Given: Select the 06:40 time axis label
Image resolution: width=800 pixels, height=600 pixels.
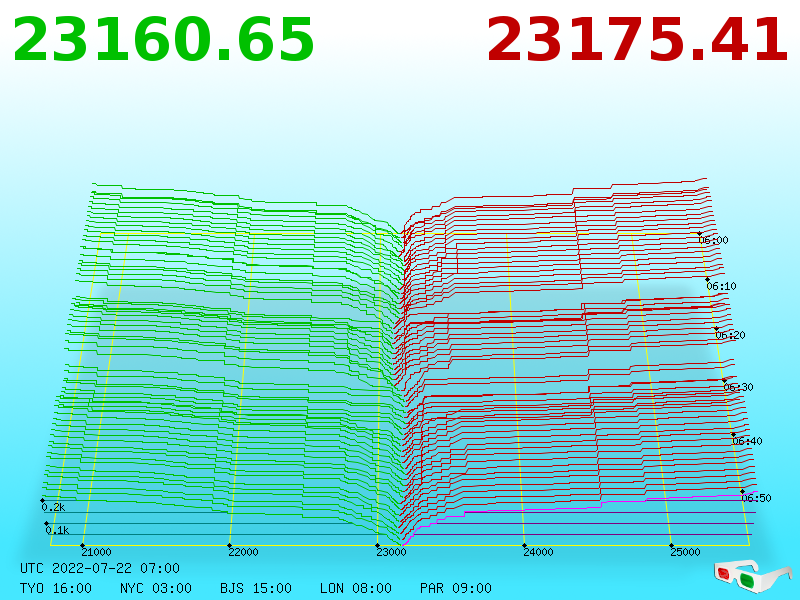Looking at the screenshot, I should pyautogui.click(x=747, y=441).
